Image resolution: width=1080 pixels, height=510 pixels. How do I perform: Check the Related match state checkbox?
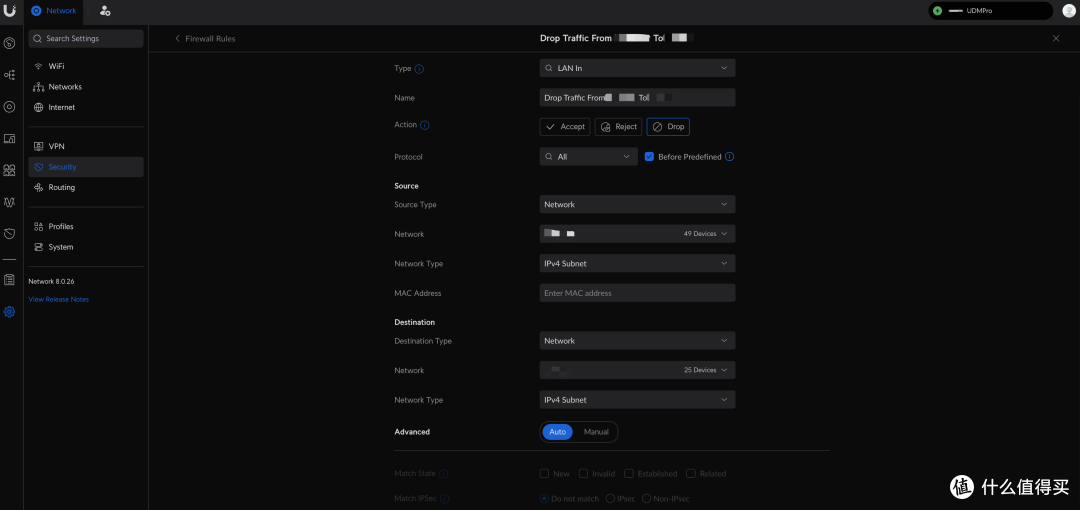[x=692, y=473]
